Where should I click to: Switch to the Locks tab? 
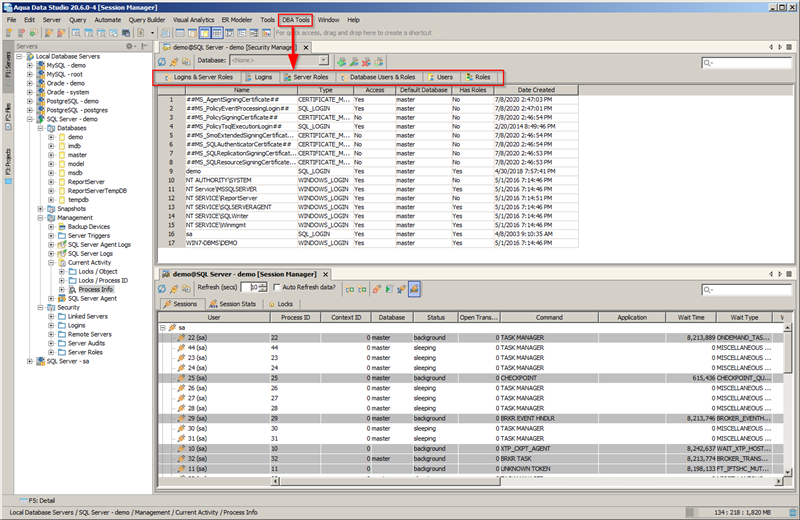coord(281,304)
